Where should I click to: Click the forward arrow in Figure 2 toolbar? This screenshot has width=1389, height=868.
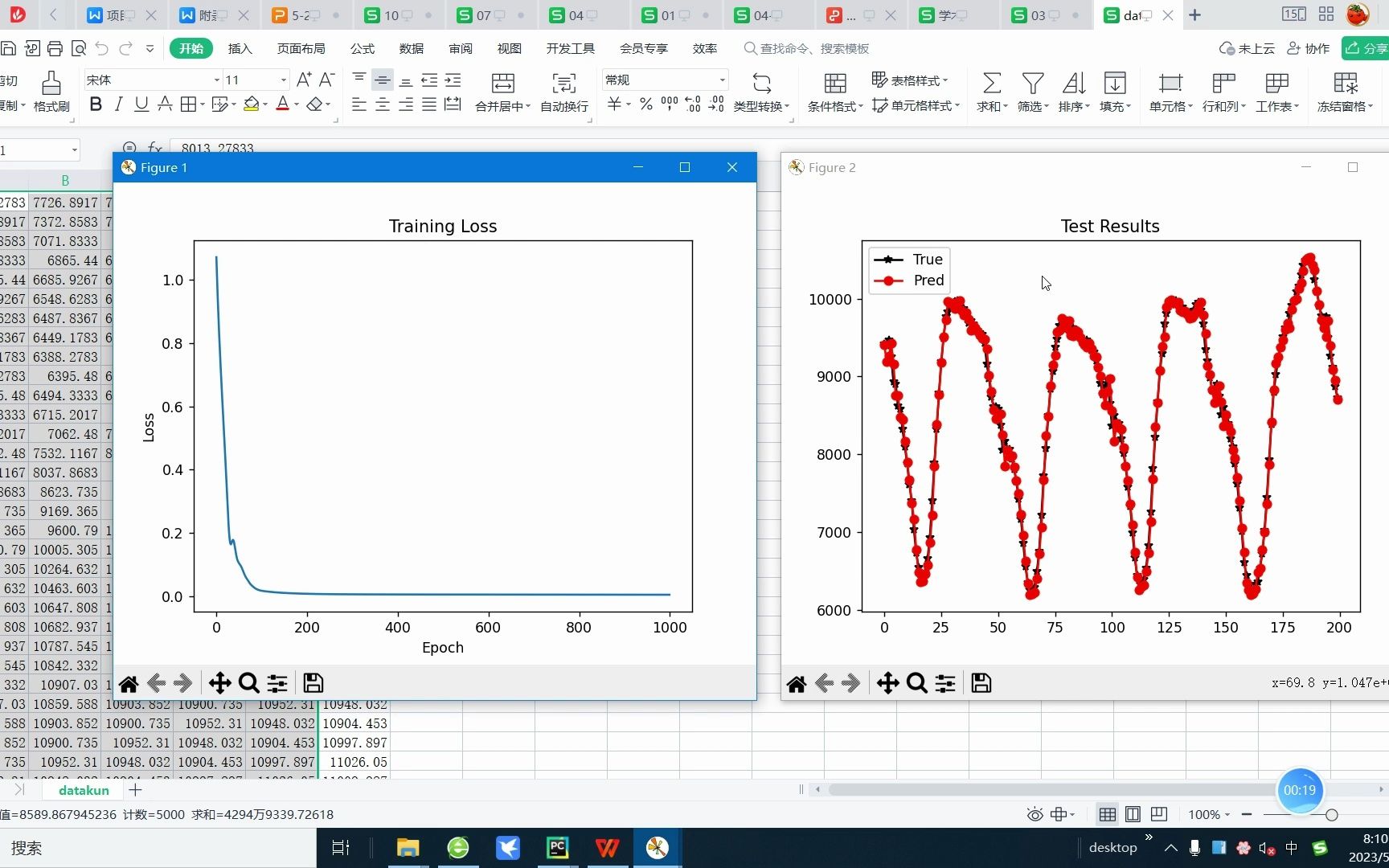(x=850, y=684)
